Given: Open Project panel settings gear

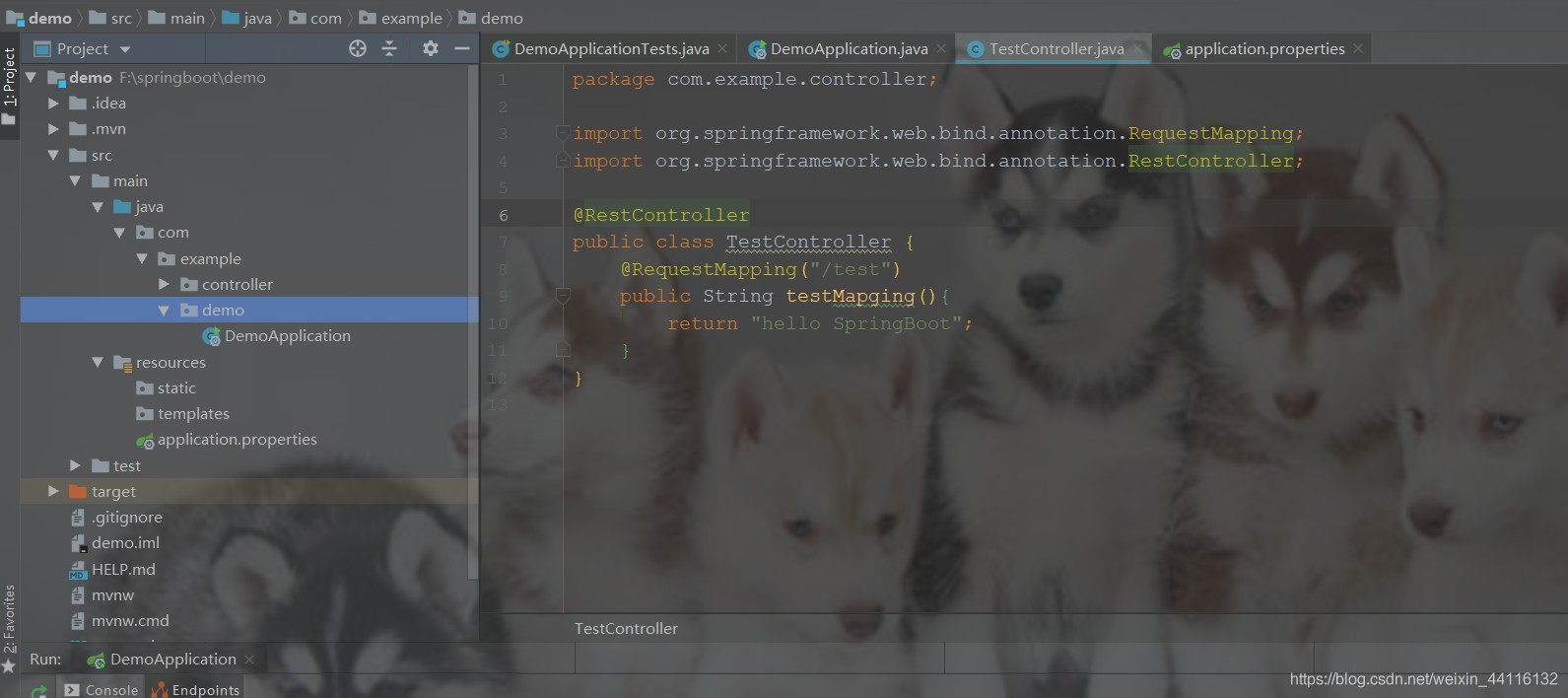Looking at the screenshot, I should pyautogui.click(x=430, y=48).
